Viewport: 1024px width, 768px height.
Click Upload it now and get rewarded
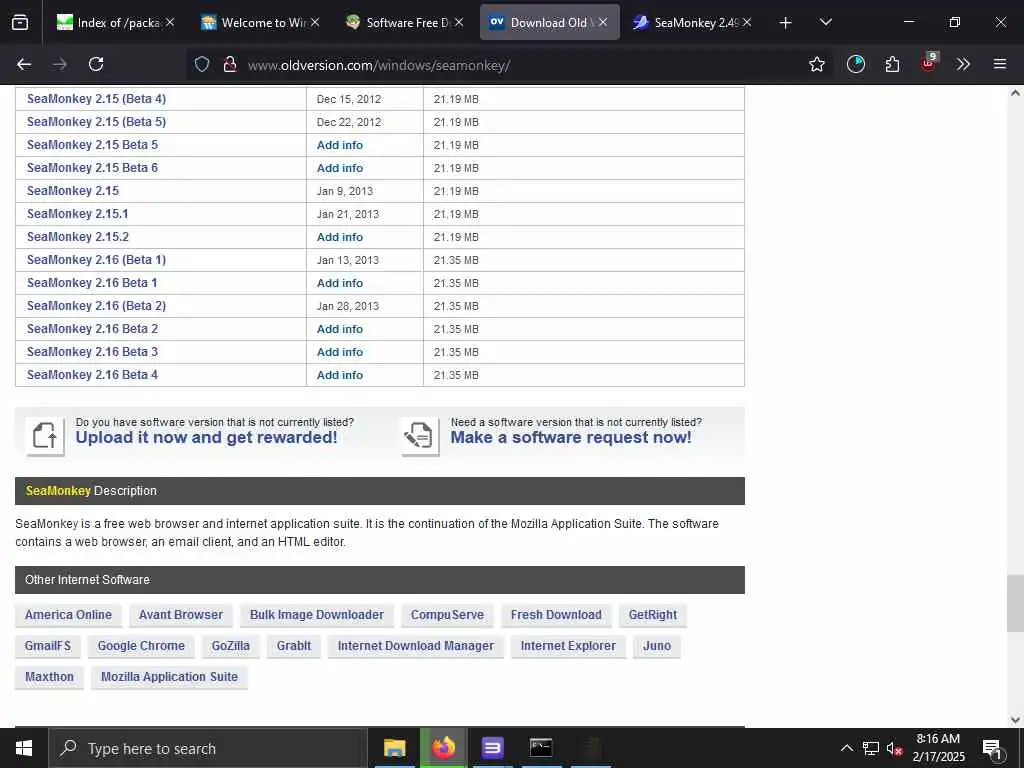(x=206, y=438)
